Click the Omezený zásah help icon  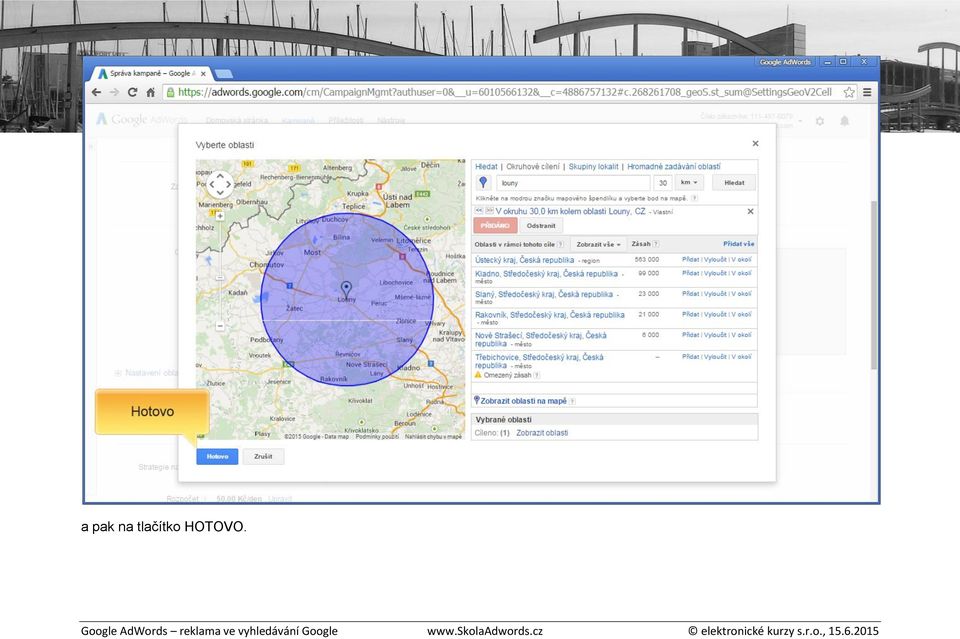[537, 375]
